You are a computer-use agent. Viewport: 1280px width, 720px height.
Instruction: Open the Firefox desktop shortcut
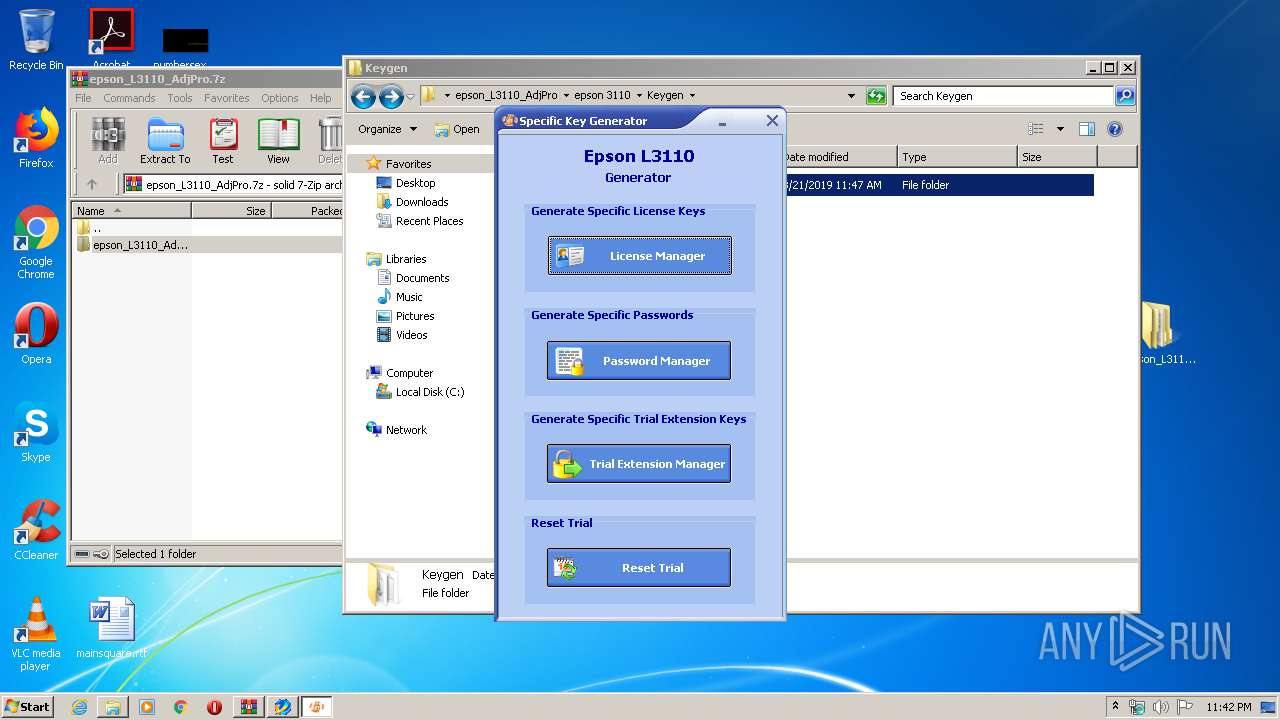click(x=36, y=138)
